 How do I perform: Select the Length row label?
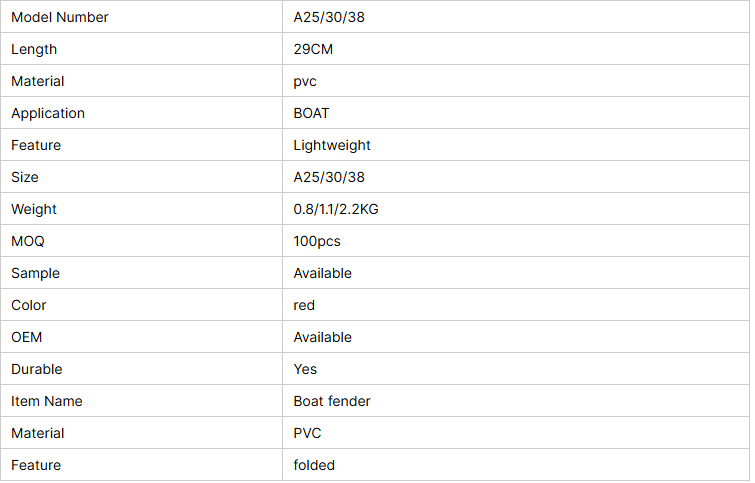(x=34, y=49)
